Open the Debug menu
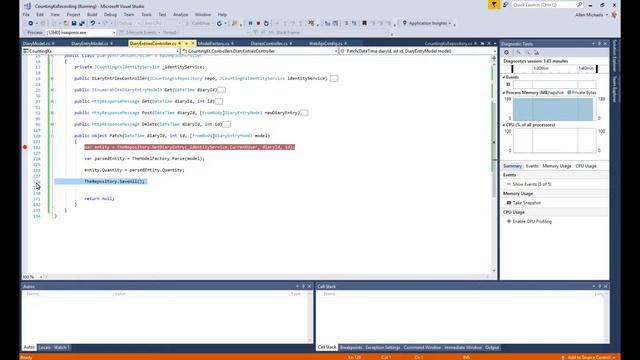Screen dimensions: 640x360 coord(110,14)
